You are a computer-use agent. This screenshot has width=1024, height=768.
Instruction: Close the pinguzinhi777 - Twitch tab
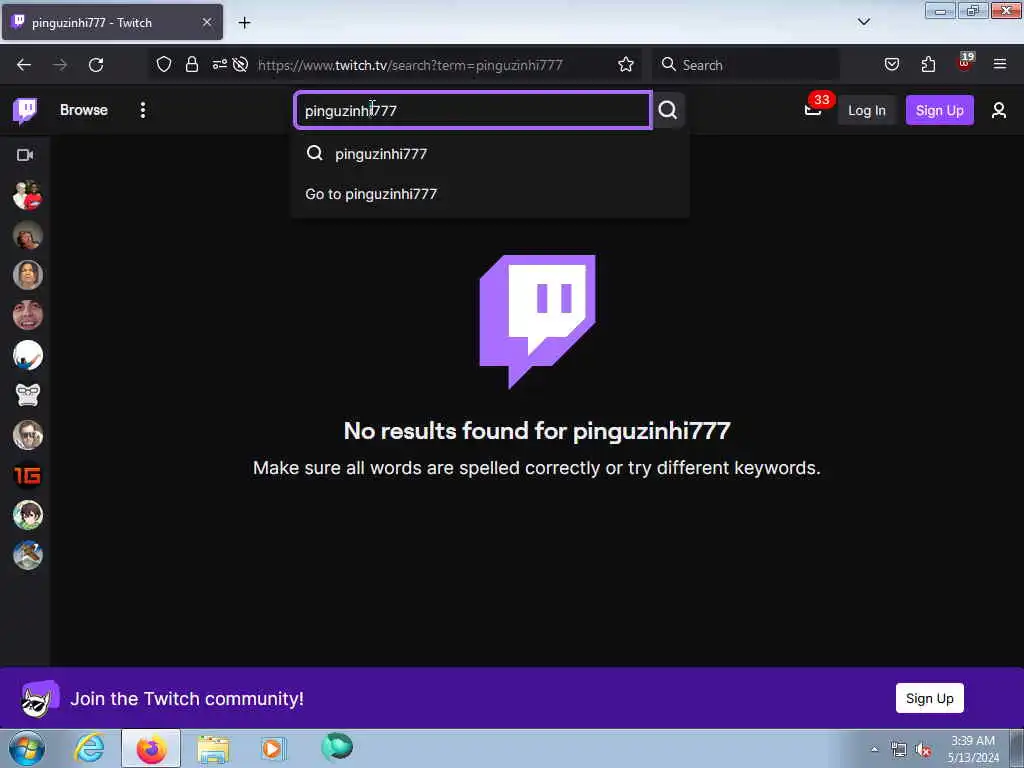tap(206, 22)
